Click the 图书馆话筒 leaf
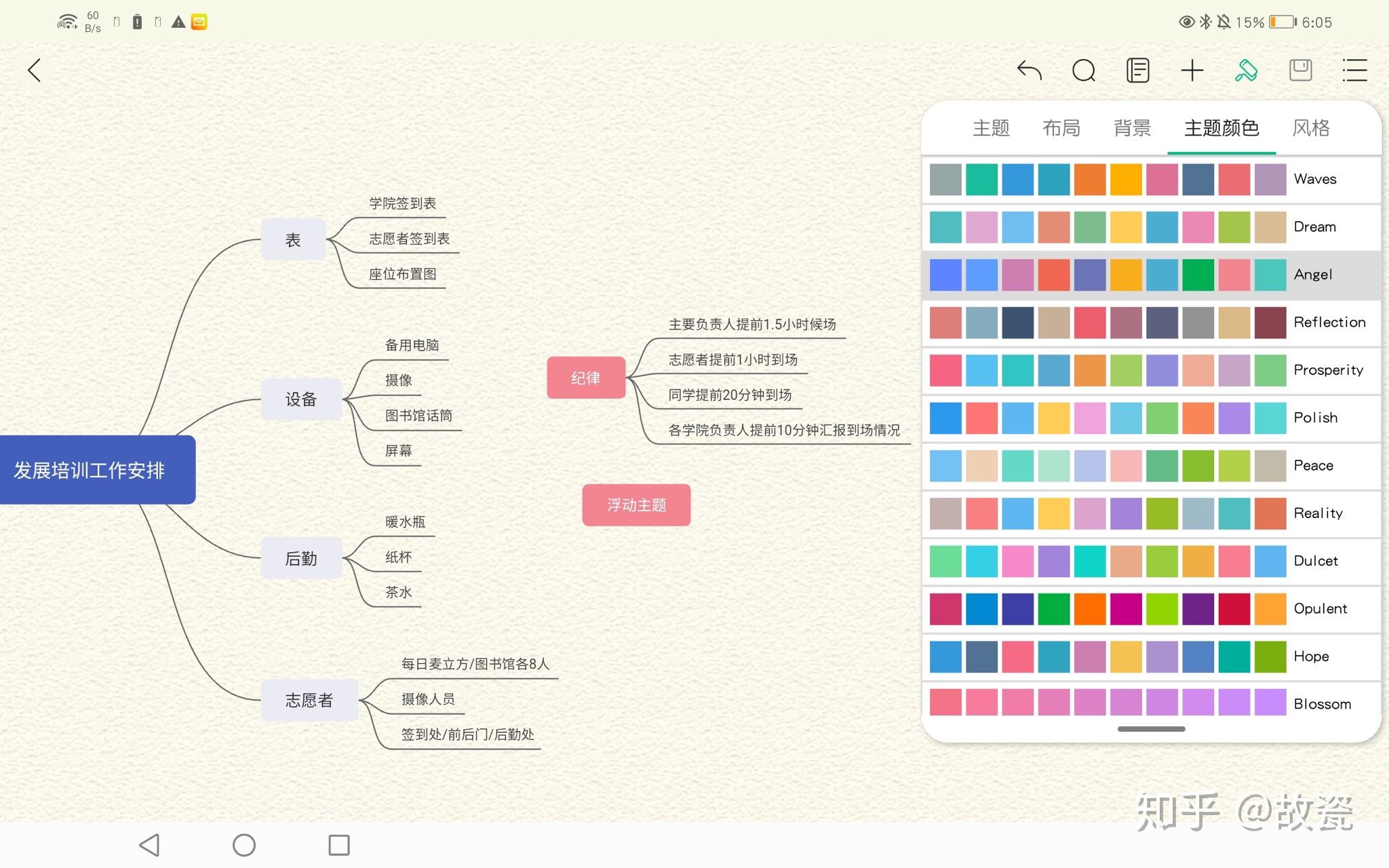1389x868 pixels. tap(418, 416)
